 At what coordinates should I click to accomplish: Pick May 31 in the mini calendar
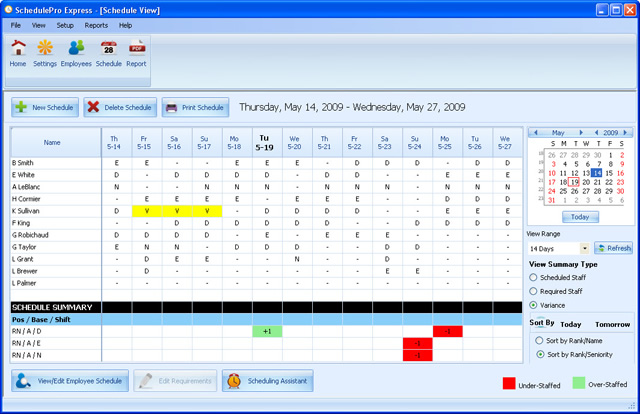point(552,200)
